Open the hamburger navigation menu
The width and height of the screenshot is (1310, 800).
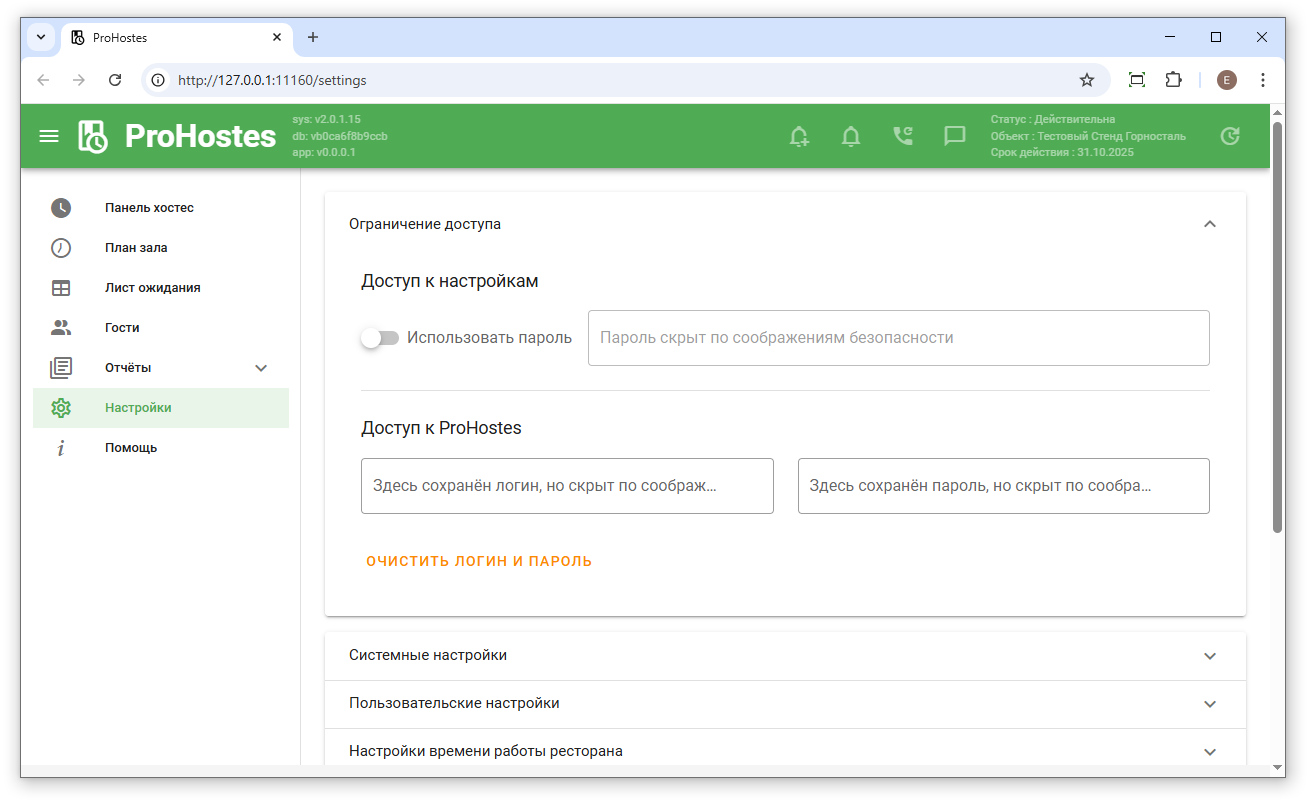pyautogui.click(x=49, y=136)
